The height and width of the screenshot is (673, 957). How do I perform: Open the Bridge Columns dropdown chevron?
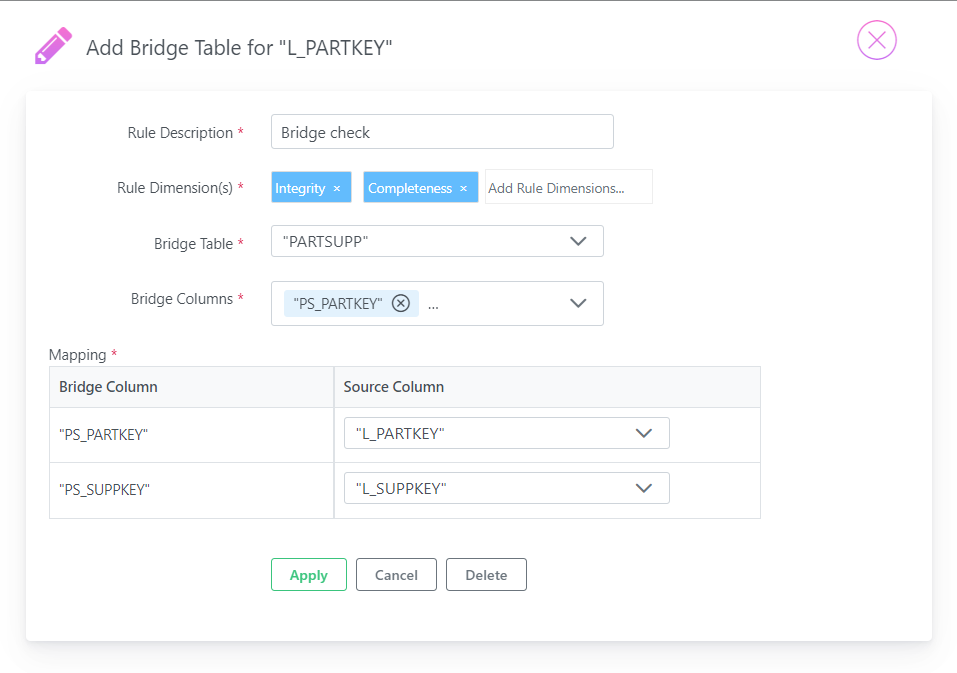(x=578, y=303)
